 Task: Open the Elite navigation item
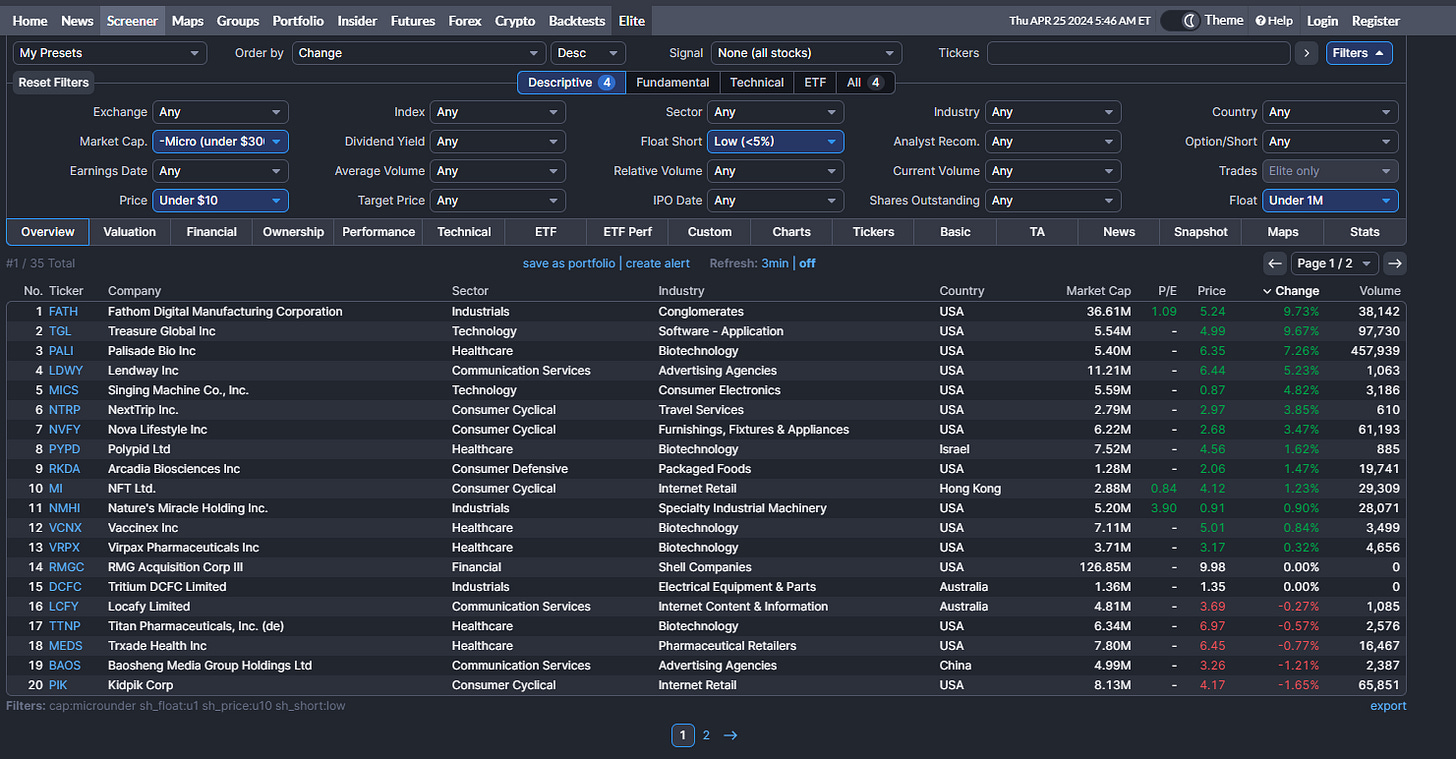click(632, 21)
